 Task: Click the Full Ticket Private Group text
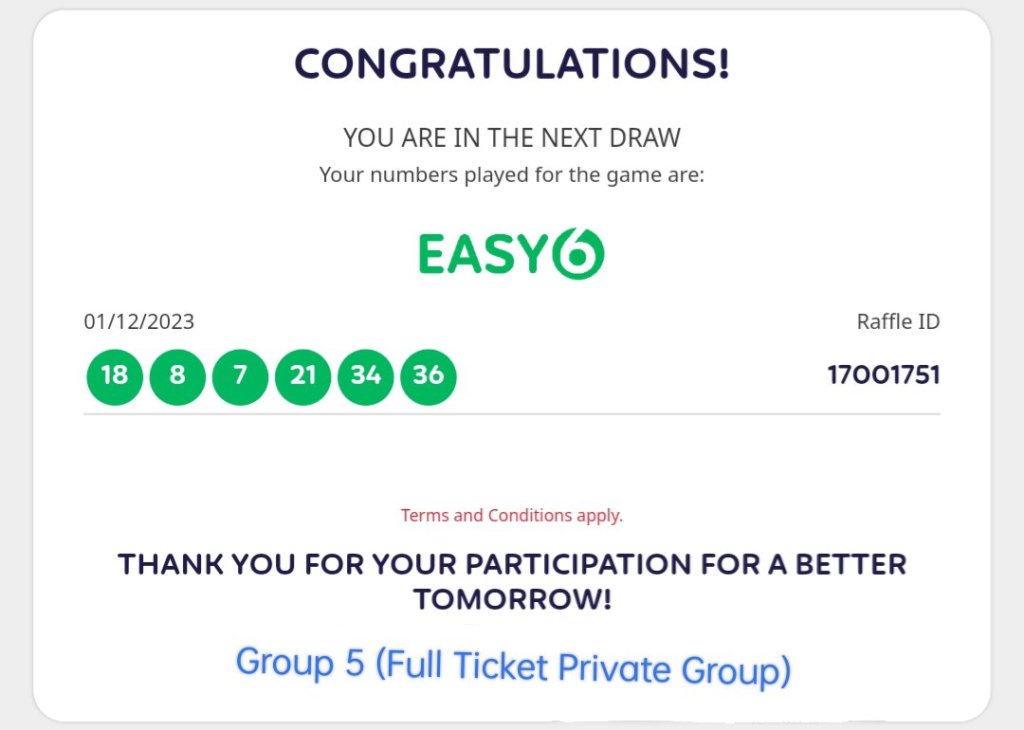click(x=582, y=667)
